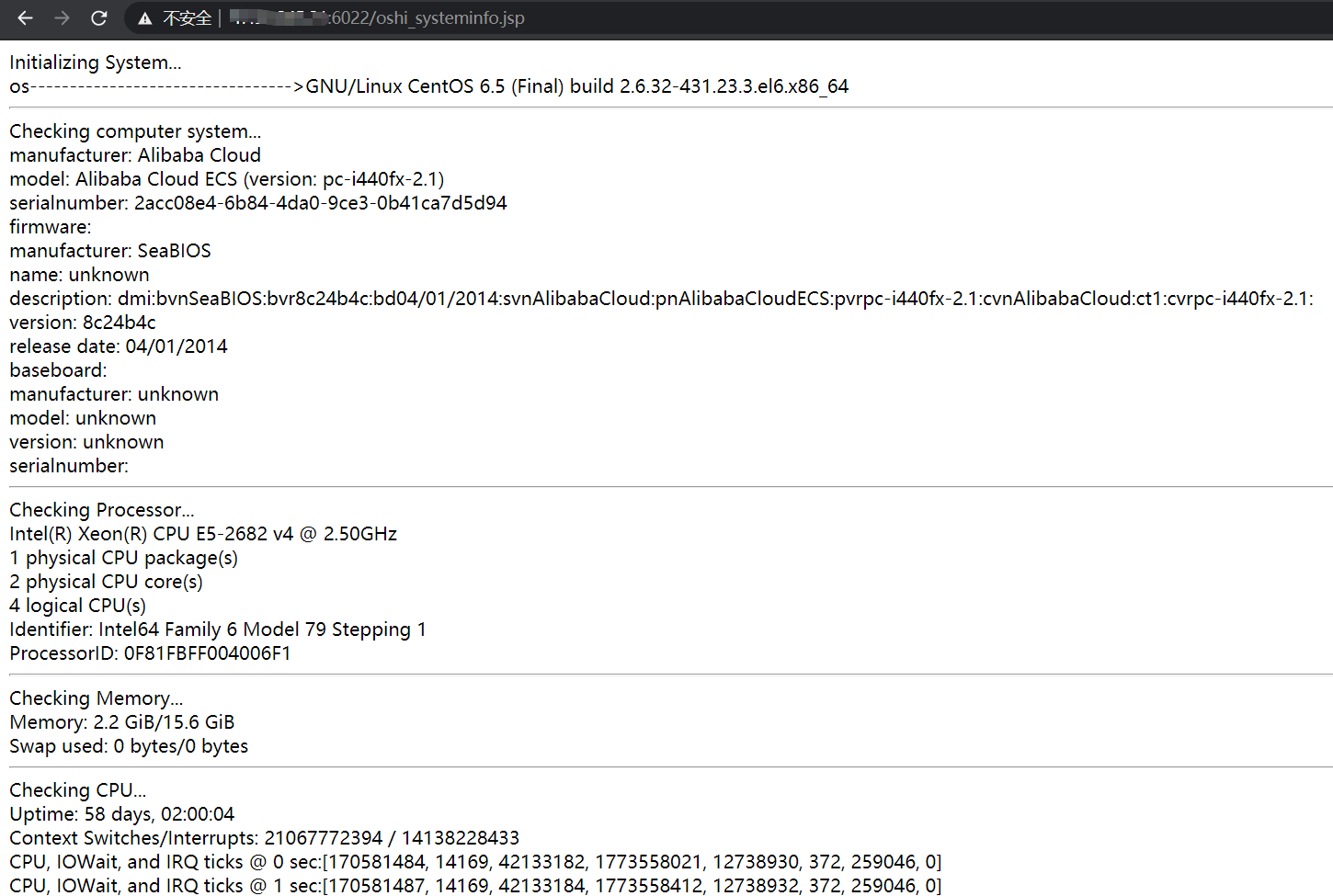The image size is (1333, 896).
Task: Click '1 physical CPU package(s)' line
Action: 124,558
